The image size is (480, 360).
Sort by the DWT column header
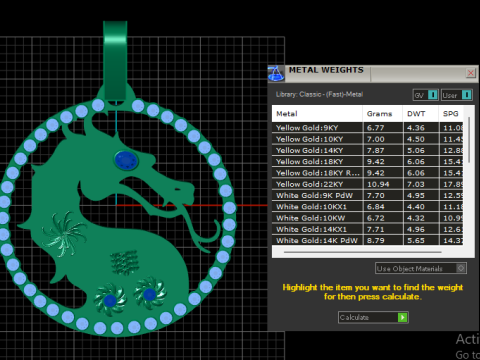point(420,114)
